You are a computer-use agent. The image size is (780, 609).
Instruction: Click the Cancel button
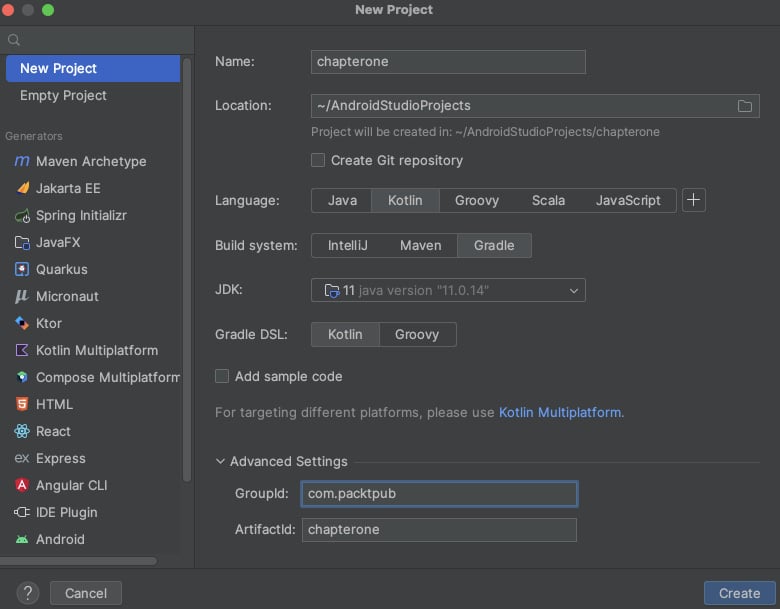coord(86,593)
